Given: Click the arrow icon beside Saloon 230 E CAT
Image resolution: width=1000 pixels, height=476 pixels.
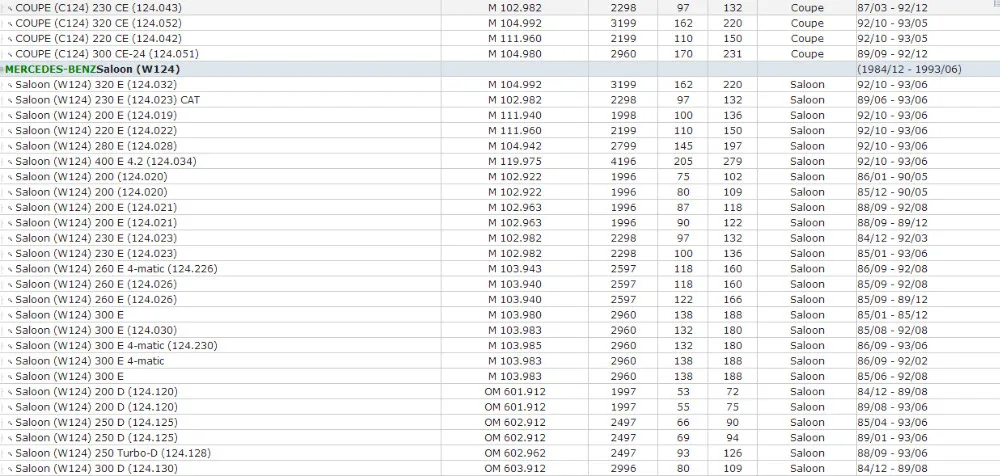Looking at the screenshot, I should tap(10, 100).
